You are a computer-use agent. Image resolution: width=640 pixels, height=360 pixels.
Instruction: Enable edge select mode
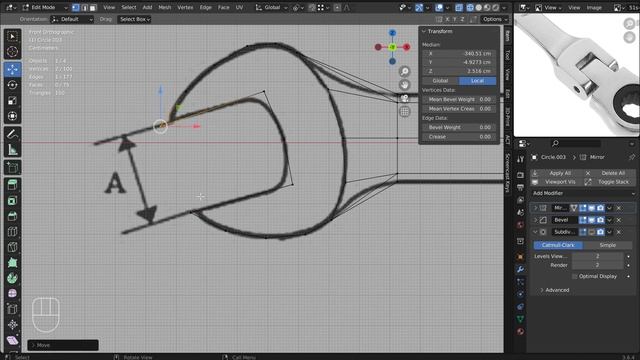click(84, 7)
